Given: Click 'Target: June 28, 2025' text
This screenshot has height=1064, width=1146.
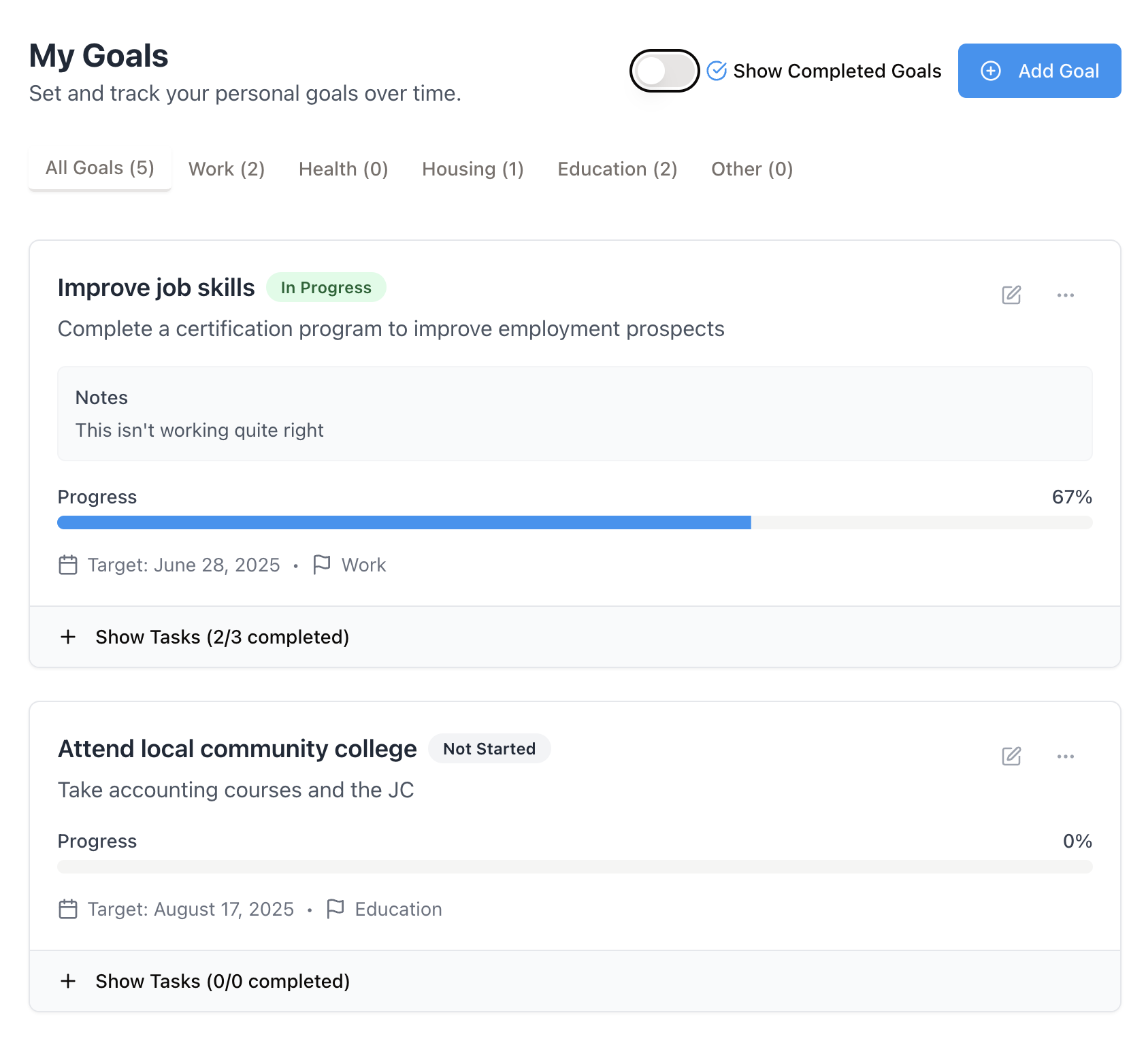Looking at the screenshot, I should tap(184, 565).
